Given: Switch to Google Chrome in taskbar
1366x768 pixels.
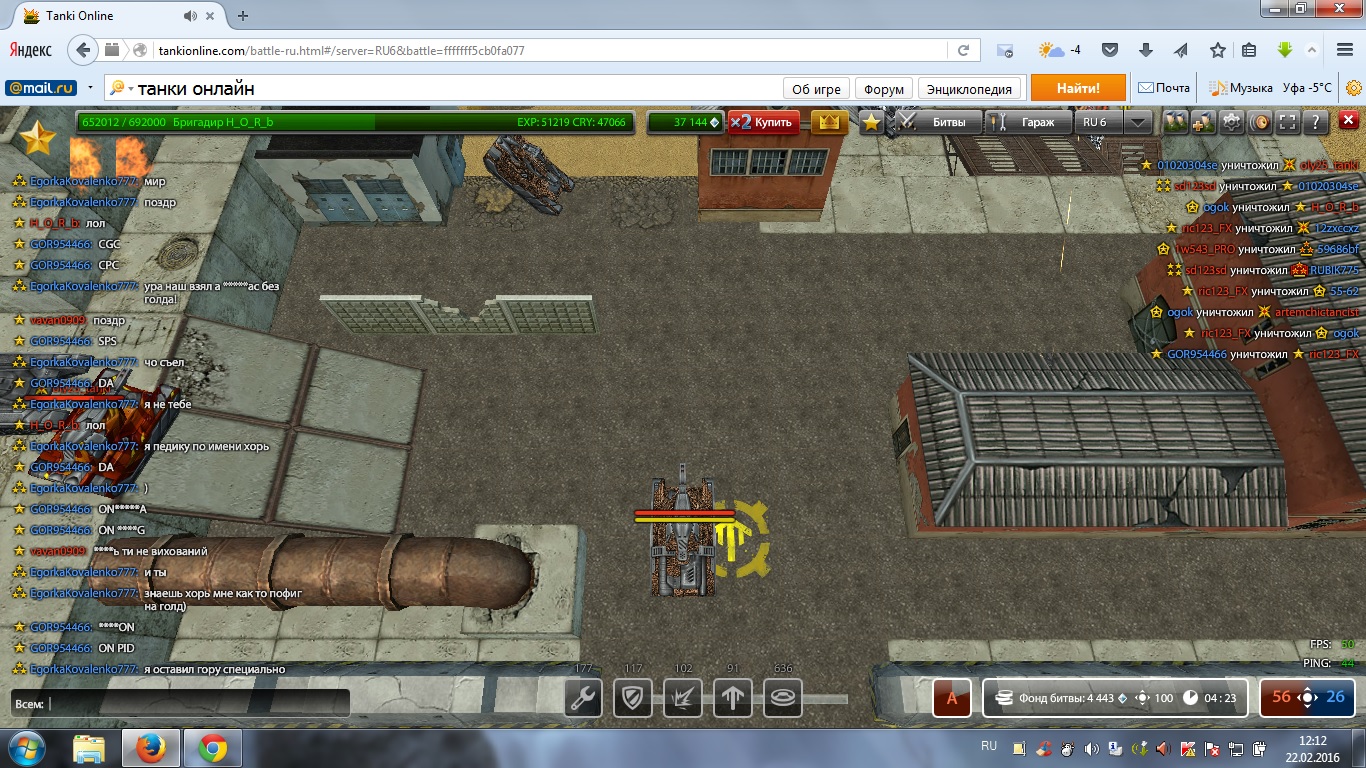Looking at the screenshot, I should (x=211, y=748).
